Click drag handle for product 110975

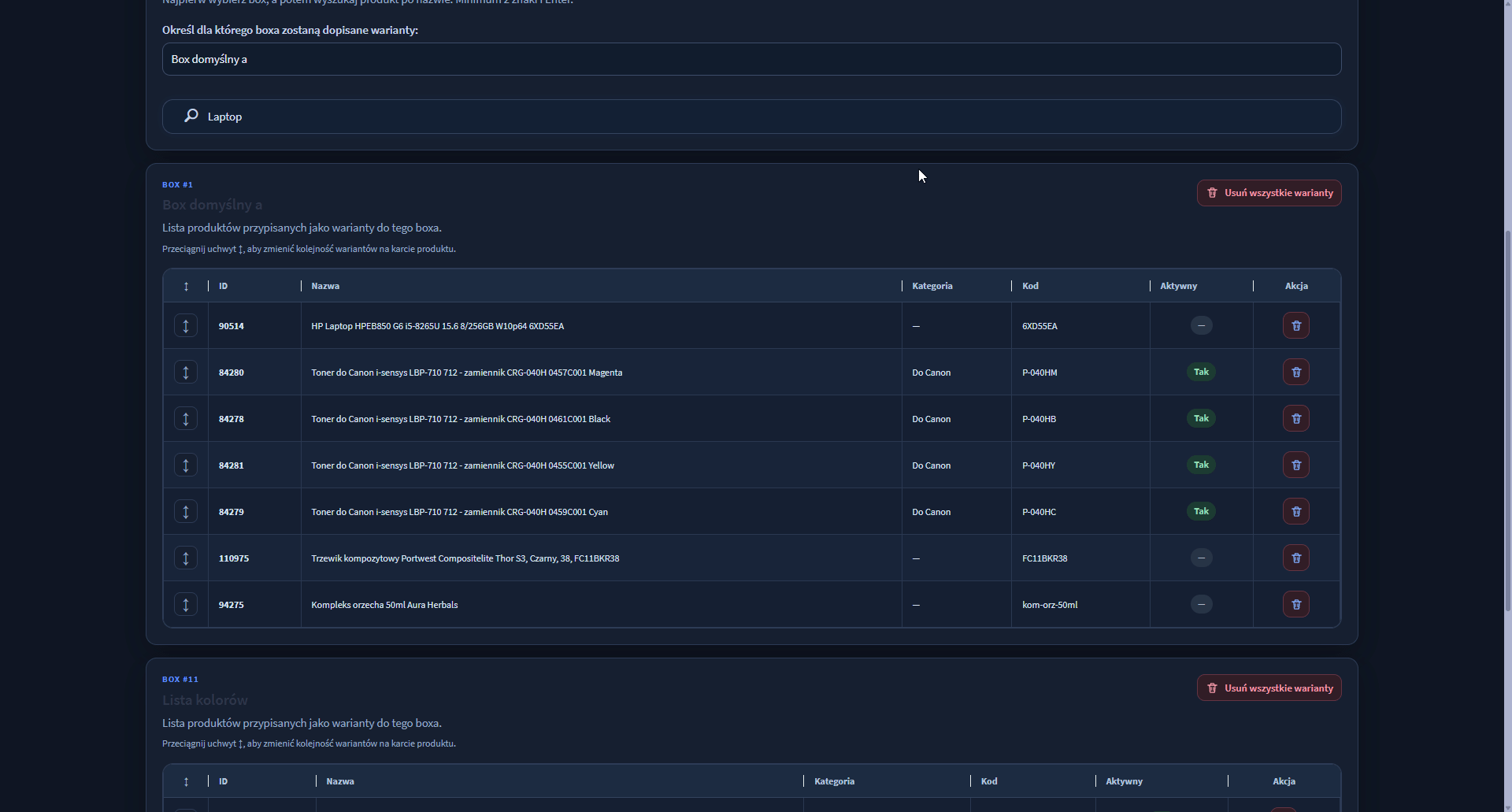[x=186, y=558]
